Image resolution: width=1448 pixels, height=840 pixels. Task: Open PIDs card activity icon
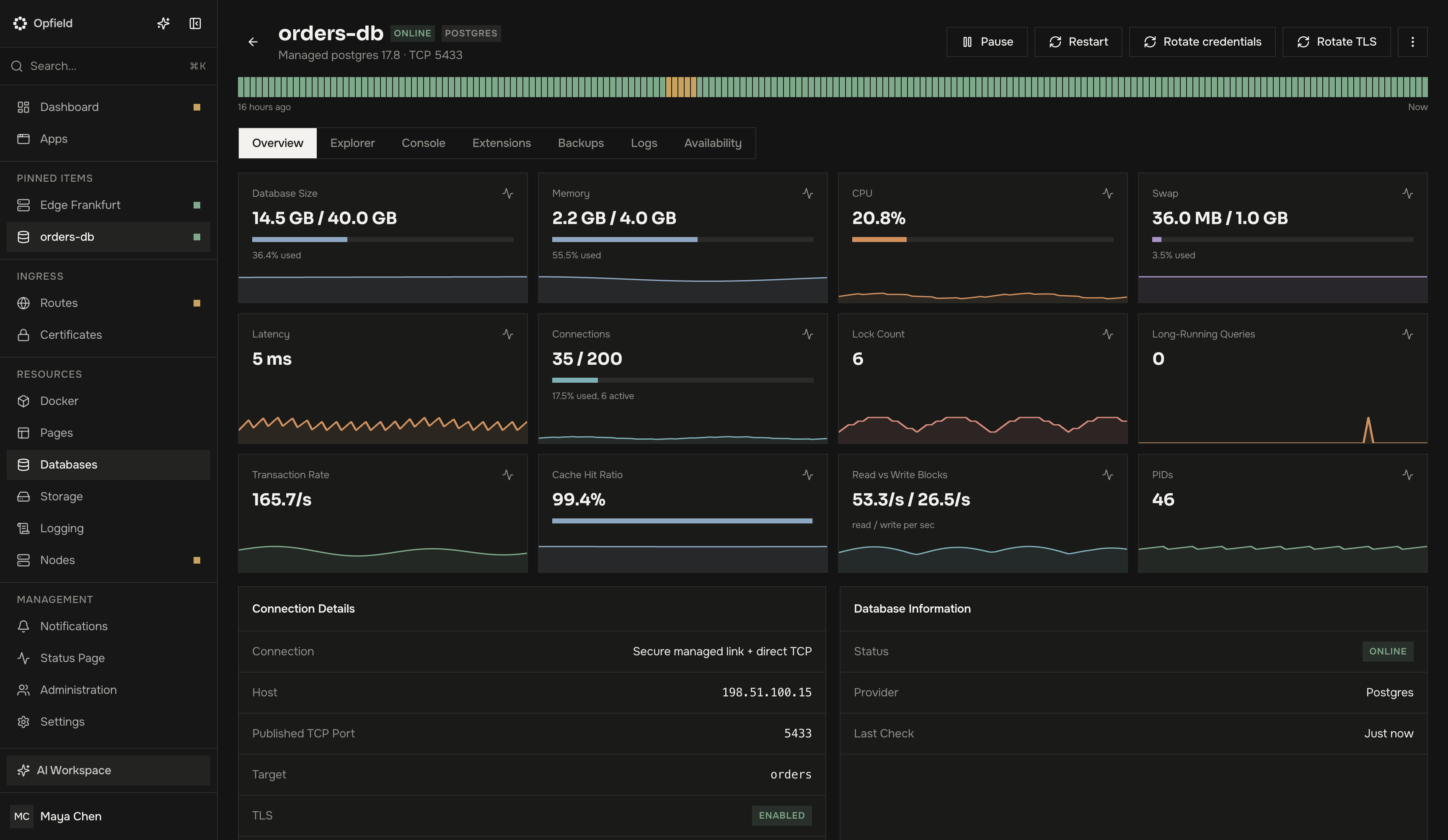(1407, 474)
